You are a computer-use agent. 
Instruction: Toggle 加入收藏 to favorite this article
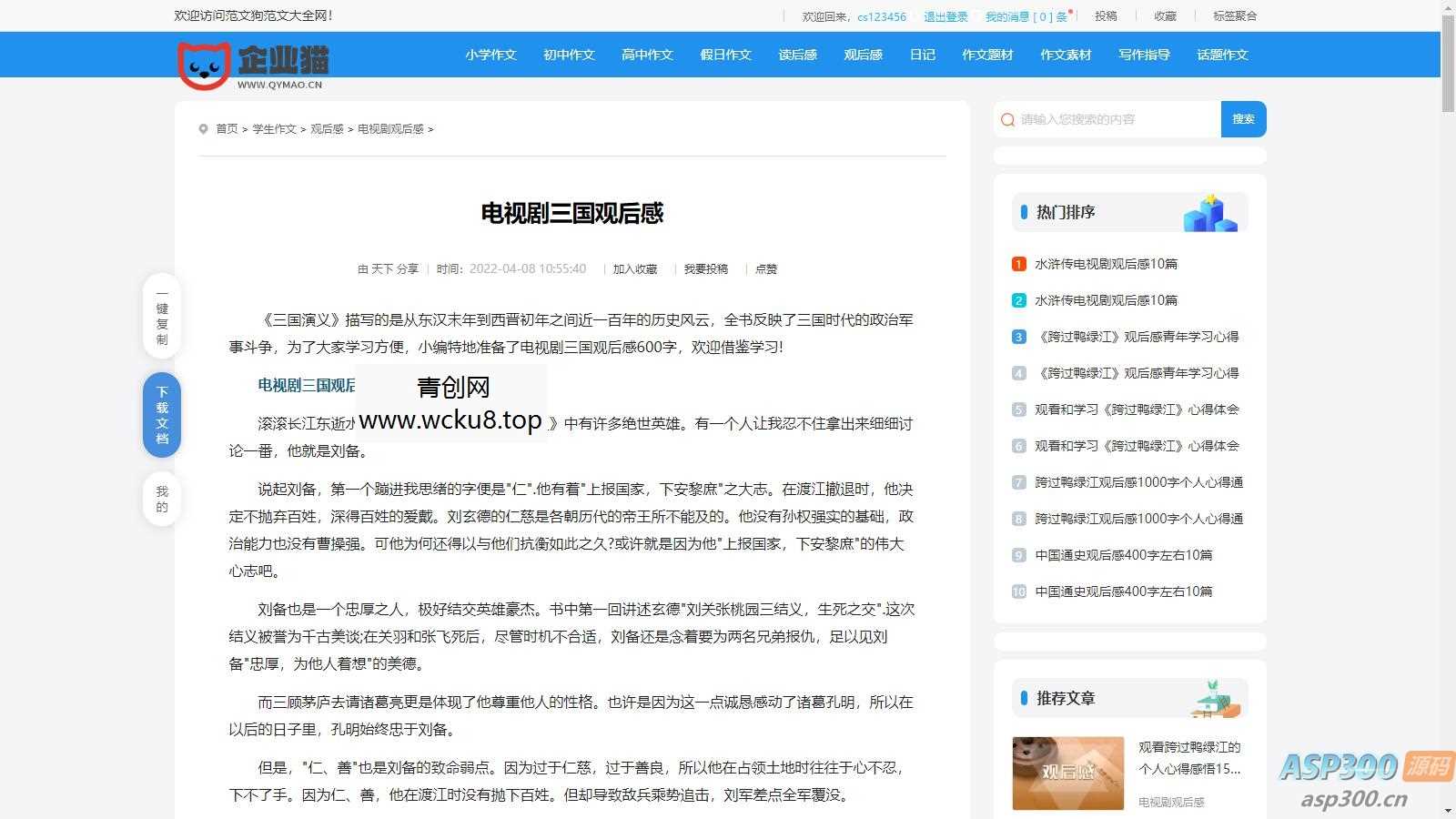click(634, 268)
